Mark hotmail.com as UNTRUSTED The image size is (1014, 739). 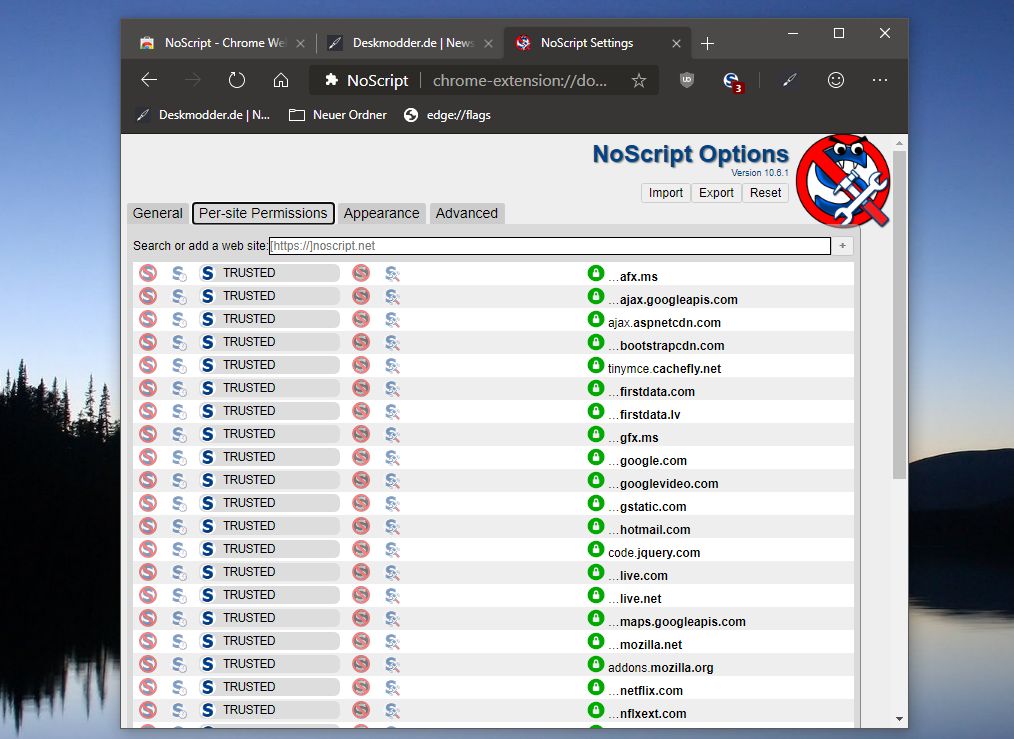[x=361, y=526]
